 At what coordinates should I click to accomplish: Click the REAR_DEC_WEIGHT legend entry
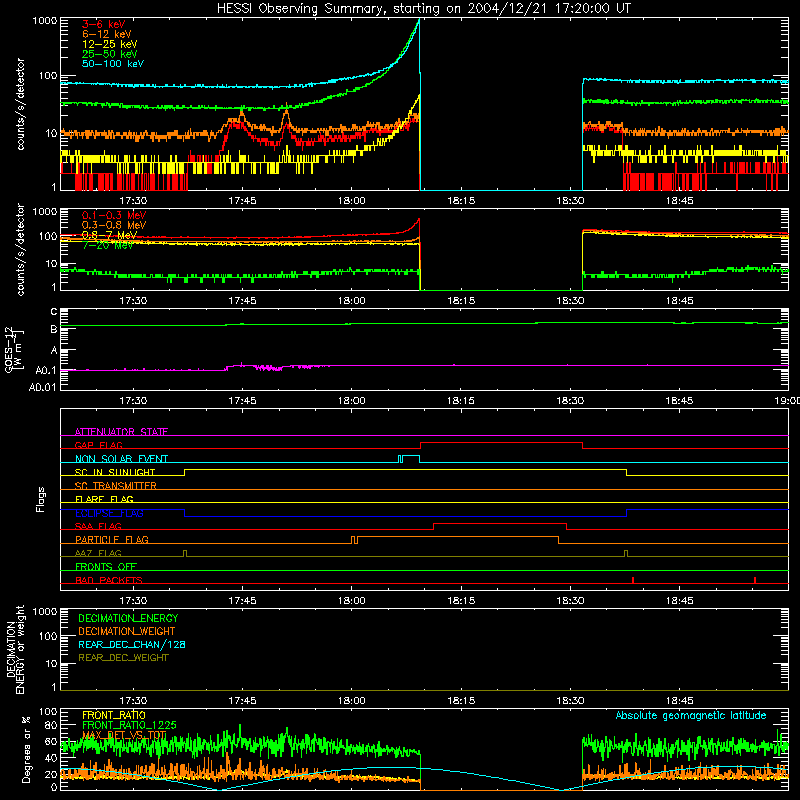point(123,658)
